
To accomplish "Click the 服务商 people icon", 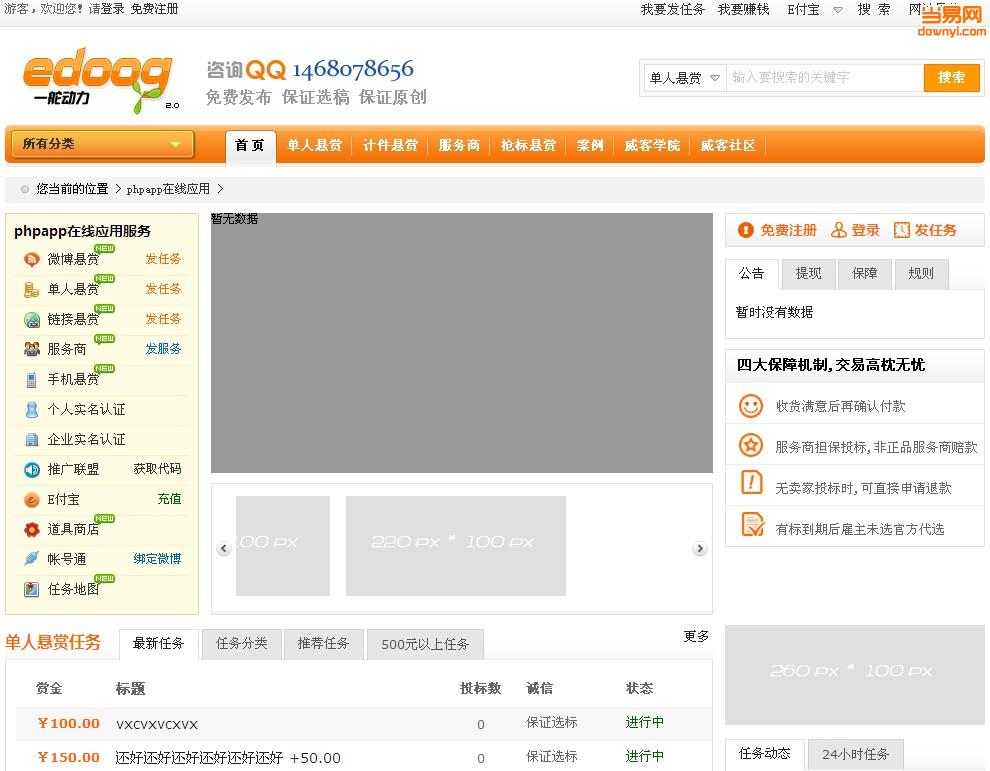I will (32, 349).
